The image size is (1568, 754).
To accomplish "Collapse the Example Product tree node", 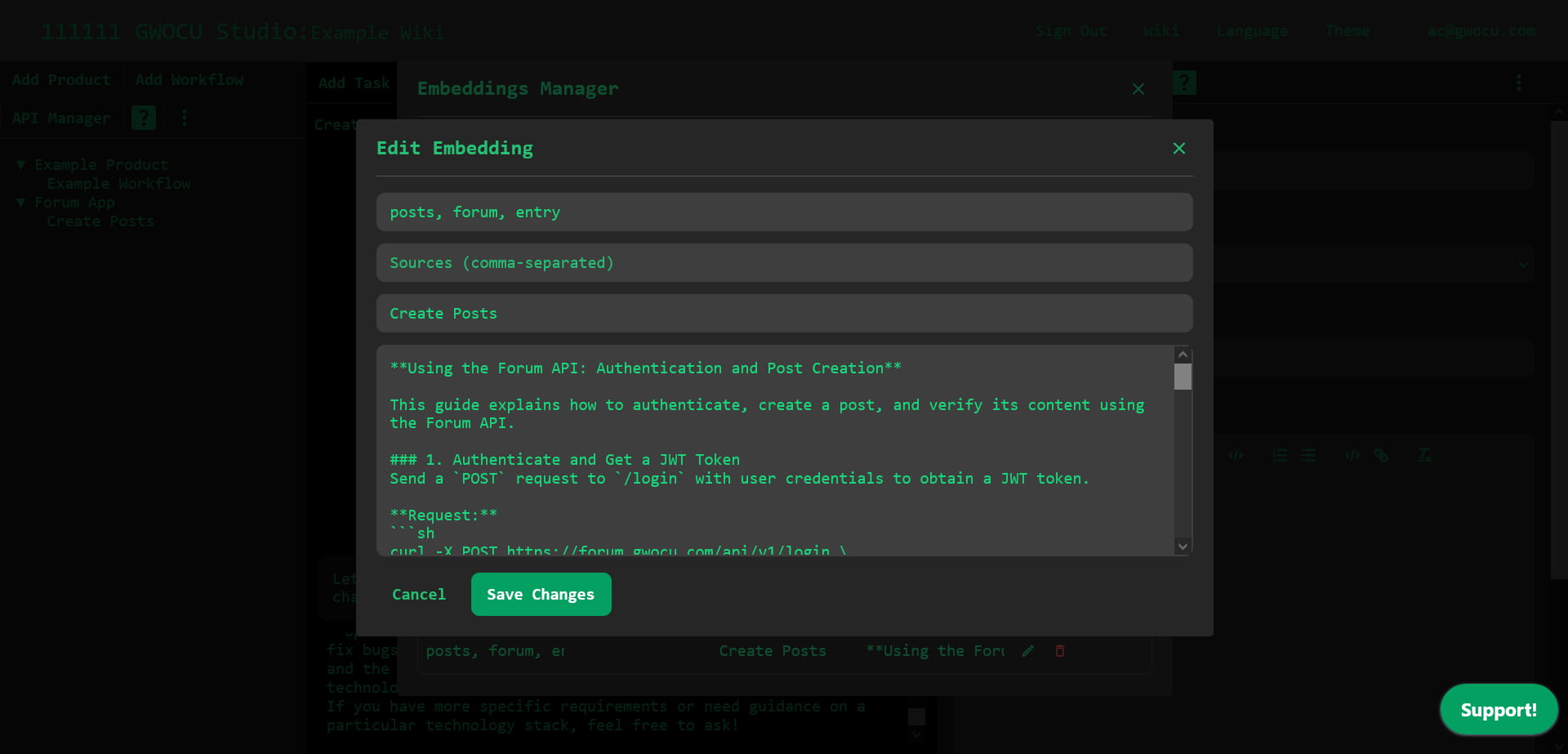I will click(20, 165).
